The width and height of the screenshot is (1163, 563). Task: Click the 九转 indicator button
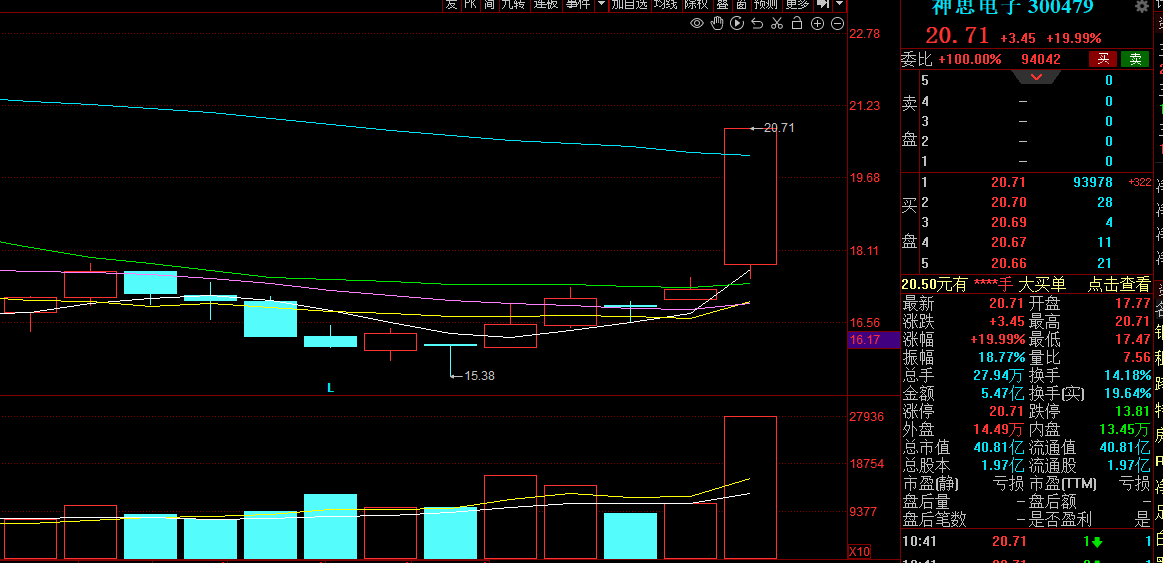(513, 4)
